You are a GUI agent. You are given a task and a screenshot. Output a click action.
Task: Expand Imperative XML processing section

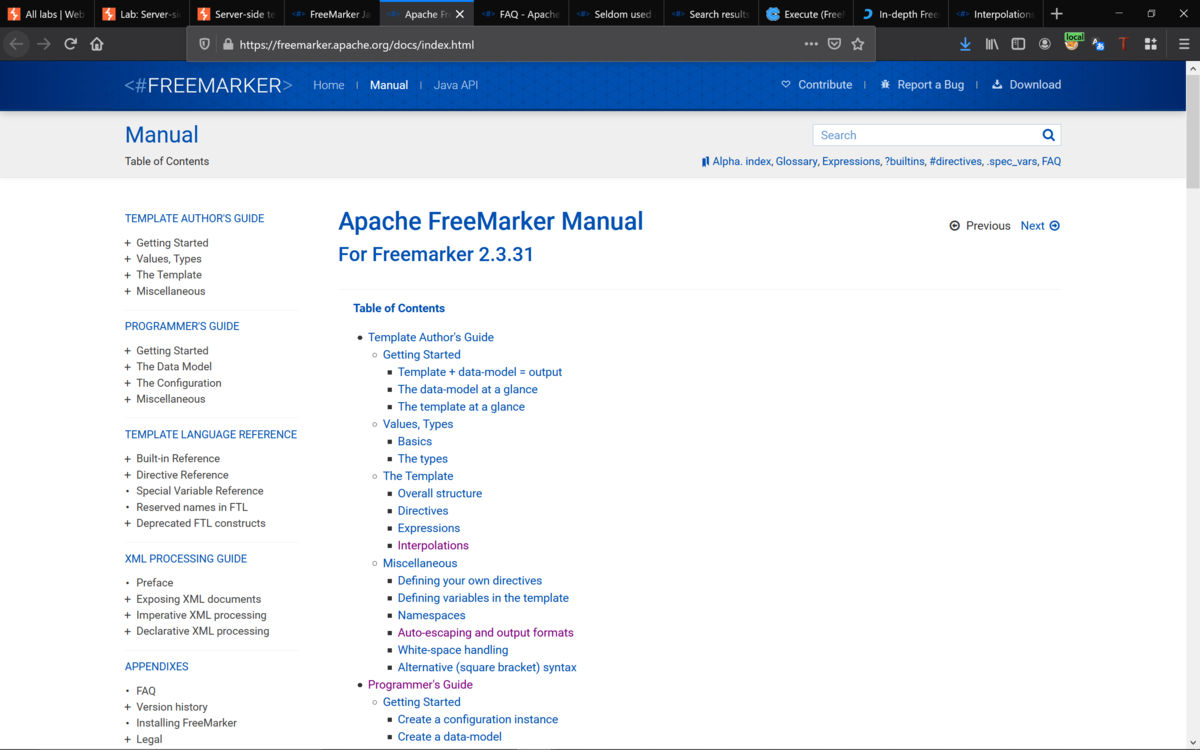click(128, 615)
